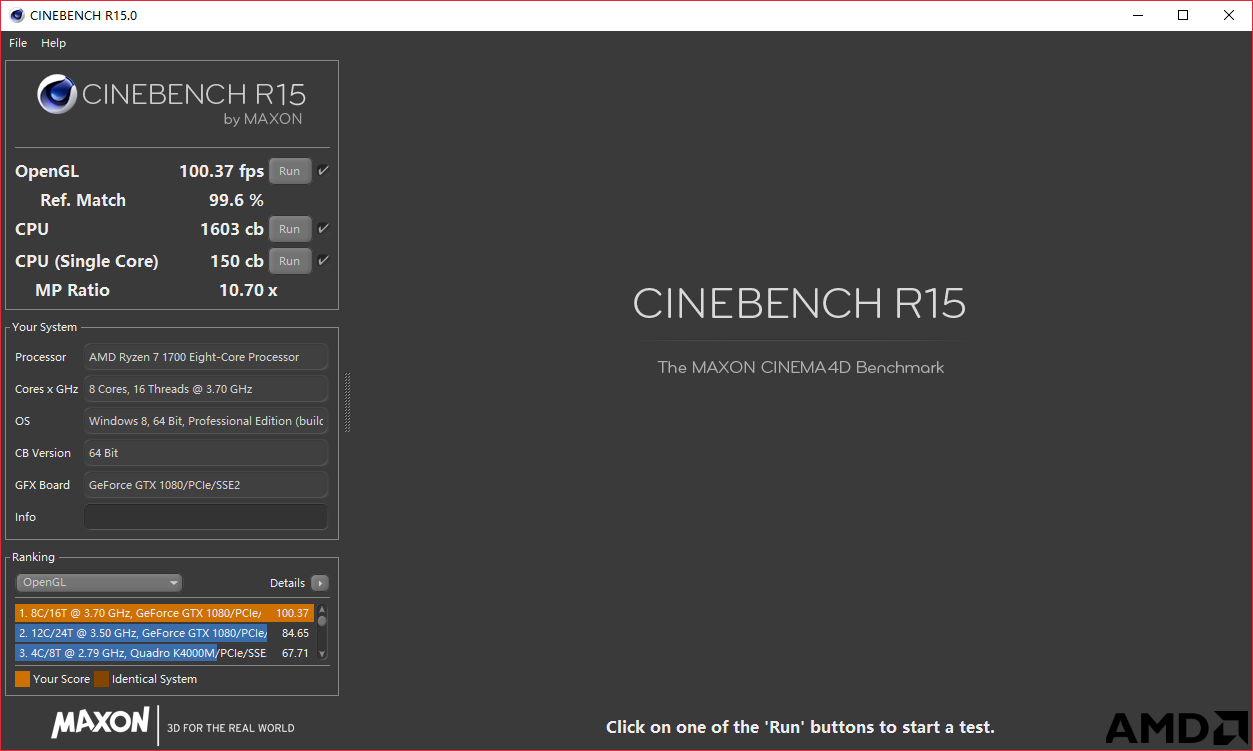The width and height of the screenshot is (1253, 751).
Task: Click the Cinebench title bar app icon
Action: click(17, 15)
